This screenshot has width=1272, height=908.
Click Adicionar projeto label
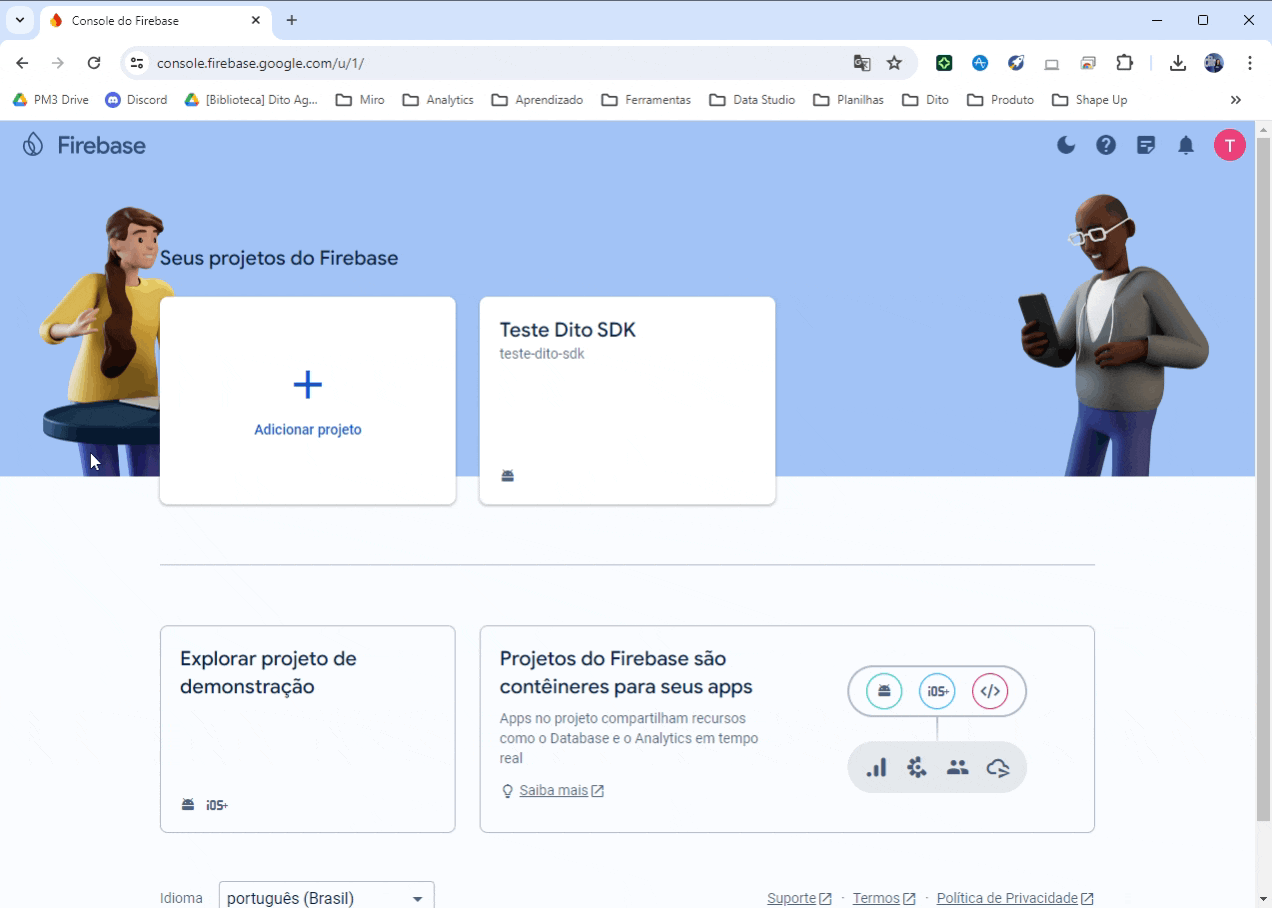tap(308, 430)
